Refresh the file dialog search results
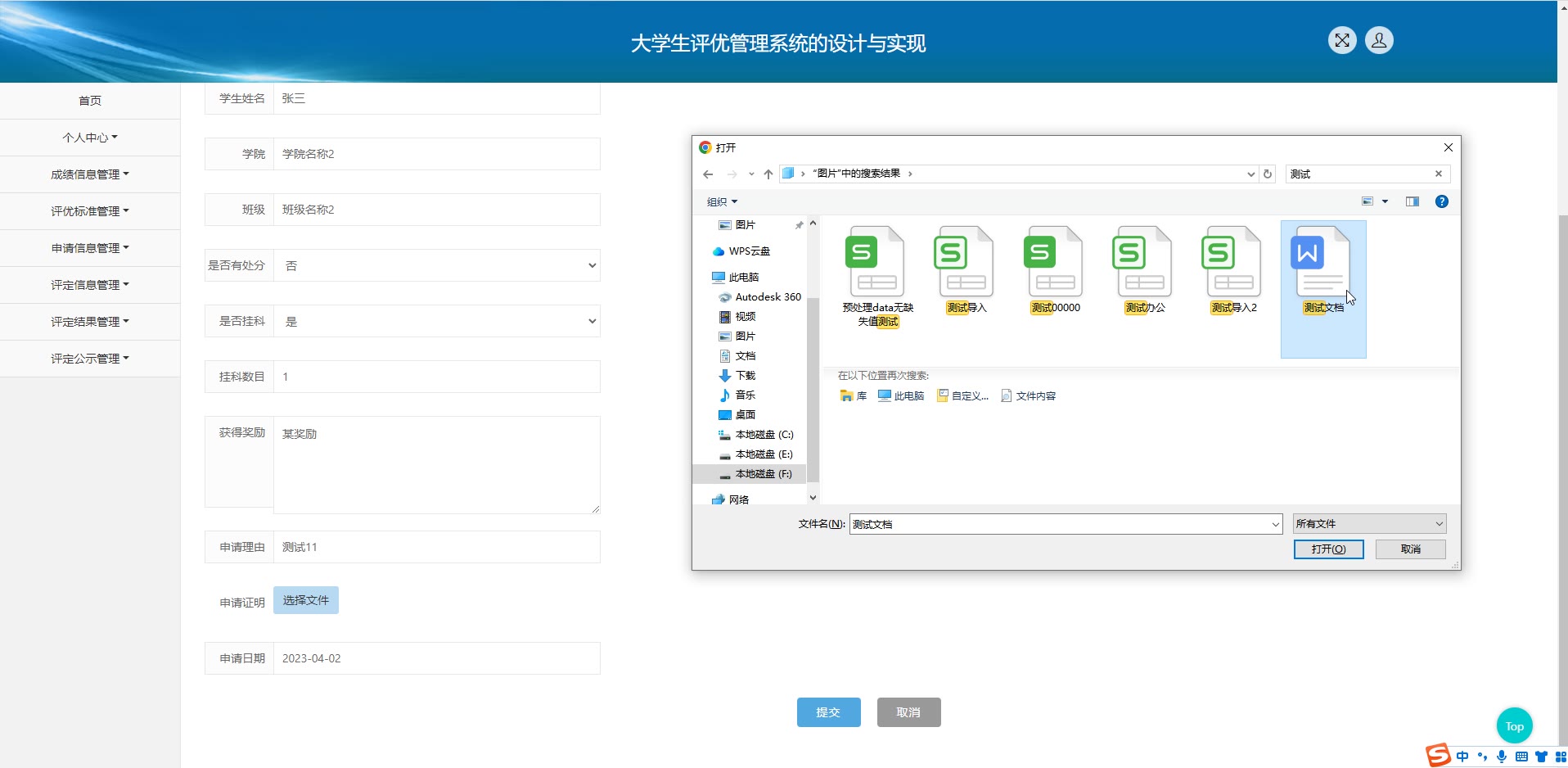Viewport: 1568px width, 768px height. [x=1268, y=174]
